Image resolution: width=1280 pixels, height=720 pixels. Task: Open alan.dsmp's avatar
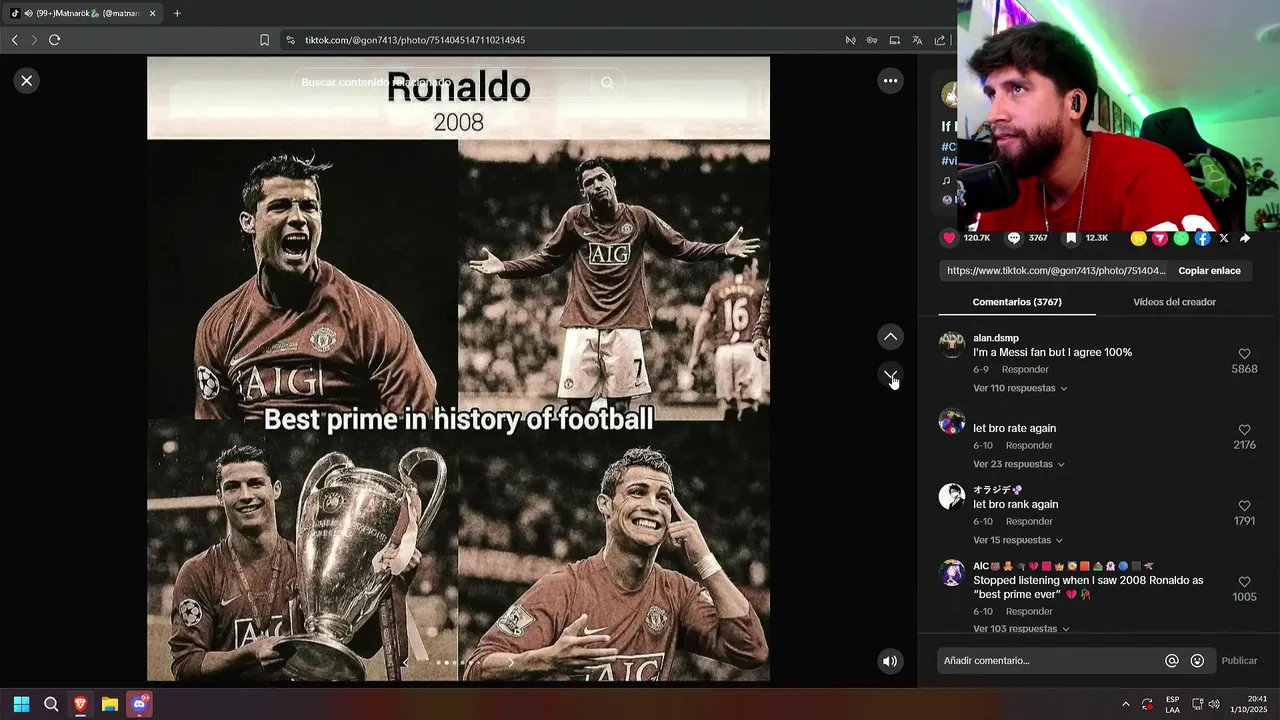952,345
